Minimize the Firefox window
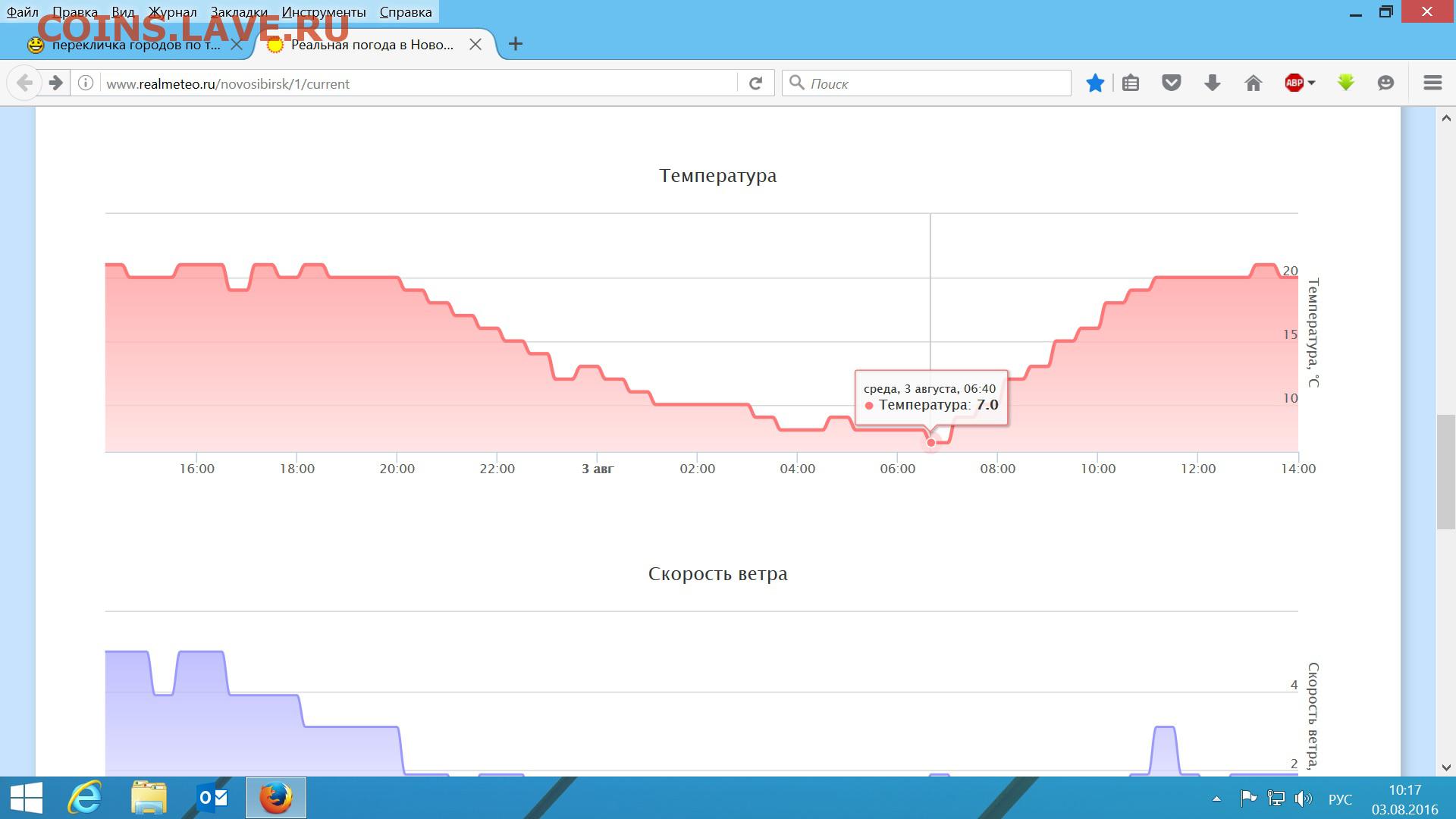The image size is (1456, 819). click(1357, 13)
